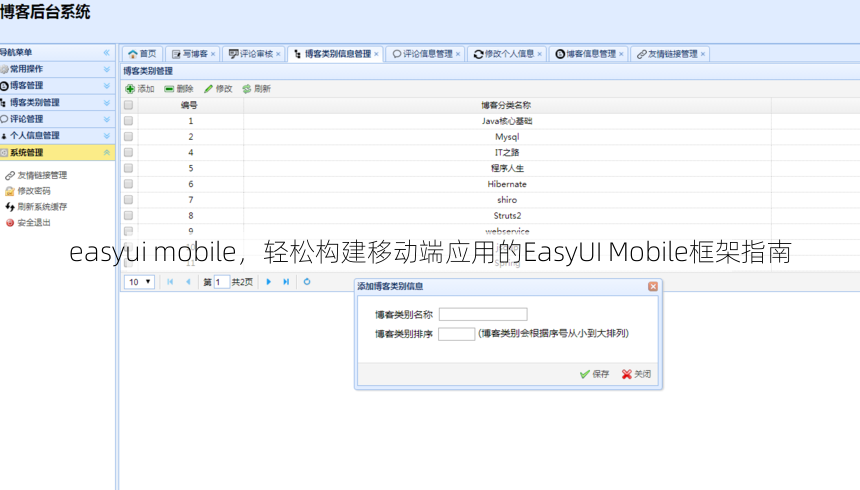Select the Mysql table cell

point(507,137)
